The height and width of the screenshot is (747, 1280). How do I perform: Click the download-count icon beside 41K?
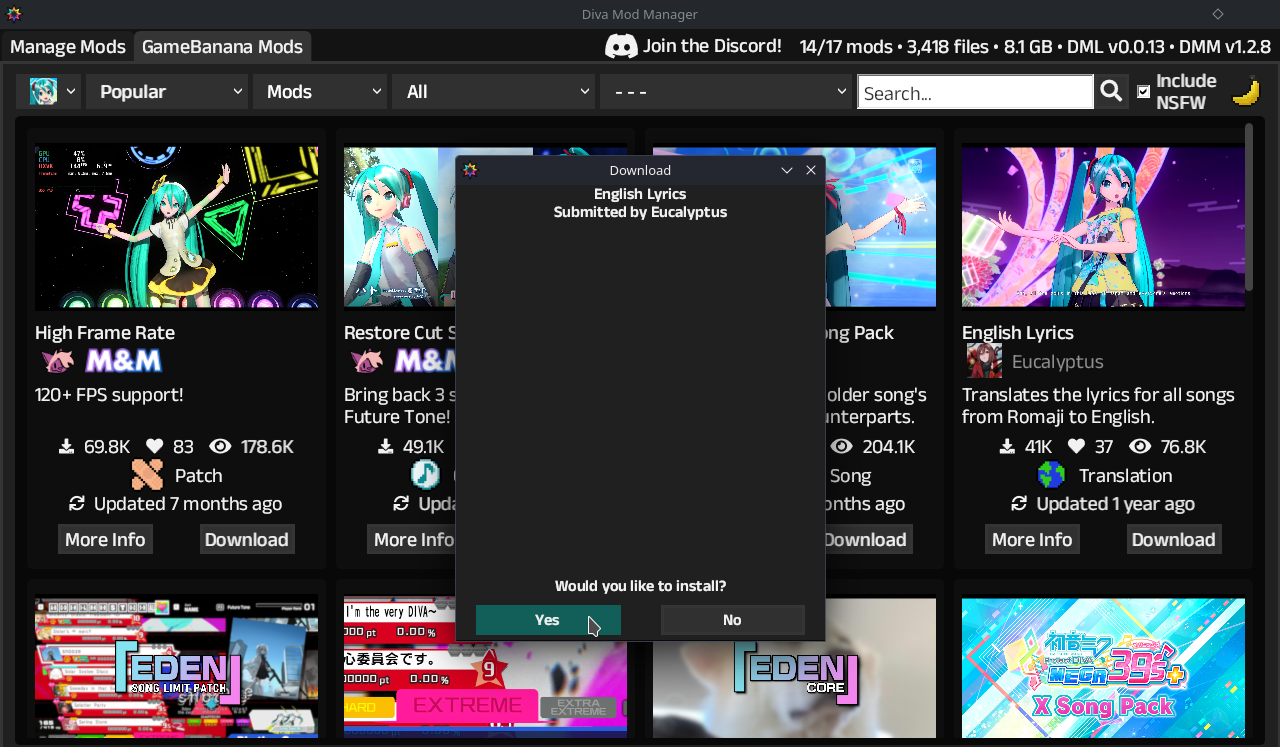pos(1008,447)
